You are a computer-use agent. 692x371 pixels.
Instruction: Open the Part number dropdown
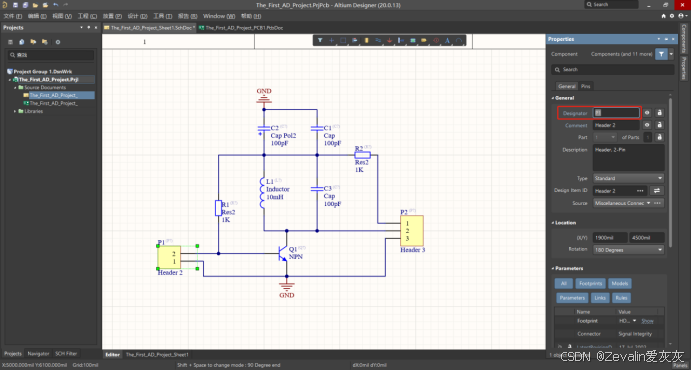point(605,137)
